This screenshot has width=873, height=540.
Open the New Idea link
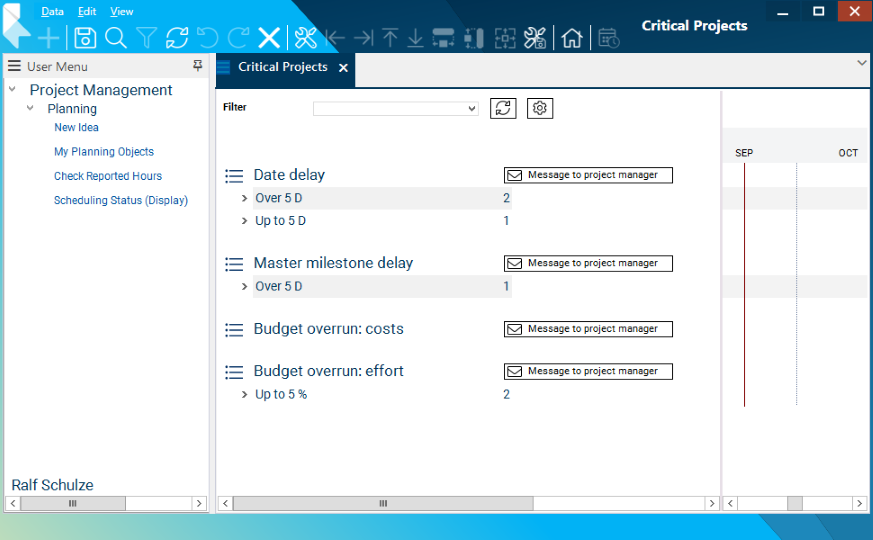click(76, 127)
